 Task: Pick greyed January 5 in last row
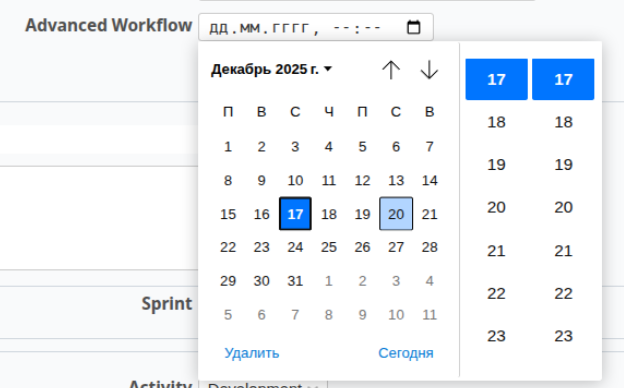228,315
